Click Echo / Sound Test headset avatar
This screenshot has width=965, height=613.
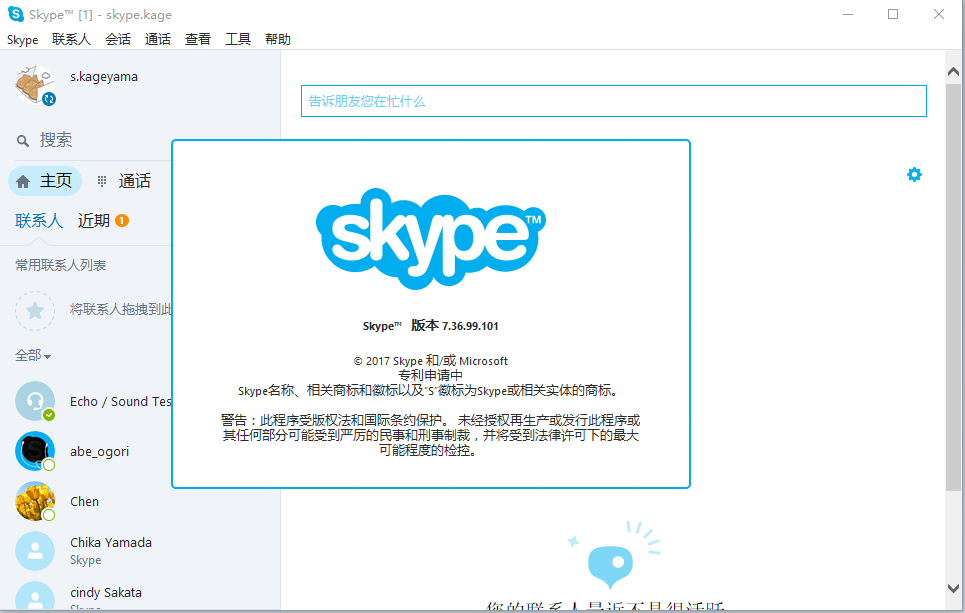35,401
